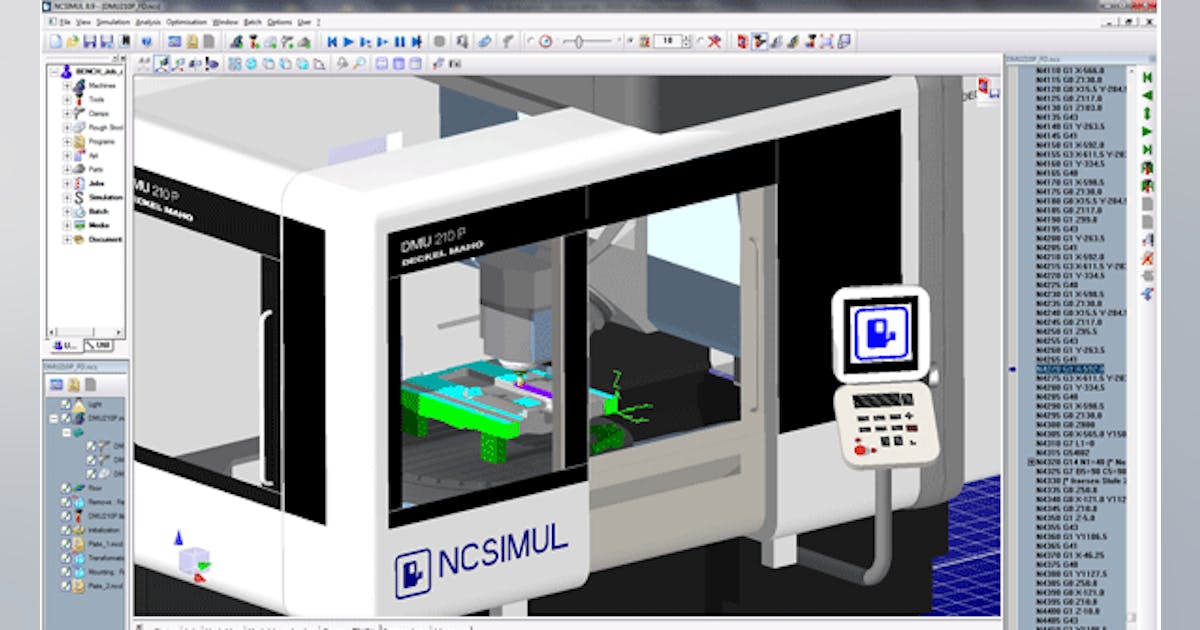This screenshot has width=1200, height=630.
Task: Select the Stop simulation icon
Action: point(438,40)
